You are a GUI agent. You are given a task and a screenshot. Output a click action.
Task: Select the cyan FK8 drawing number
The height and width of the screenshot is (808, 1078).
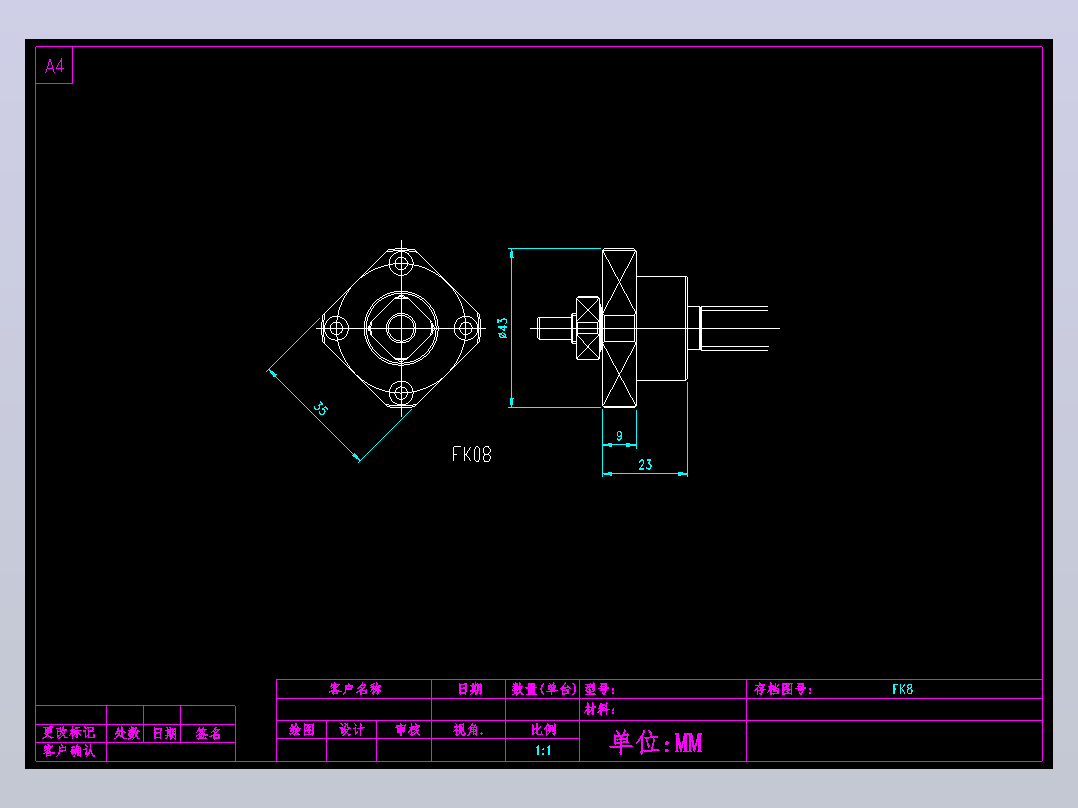click(903, 689)
